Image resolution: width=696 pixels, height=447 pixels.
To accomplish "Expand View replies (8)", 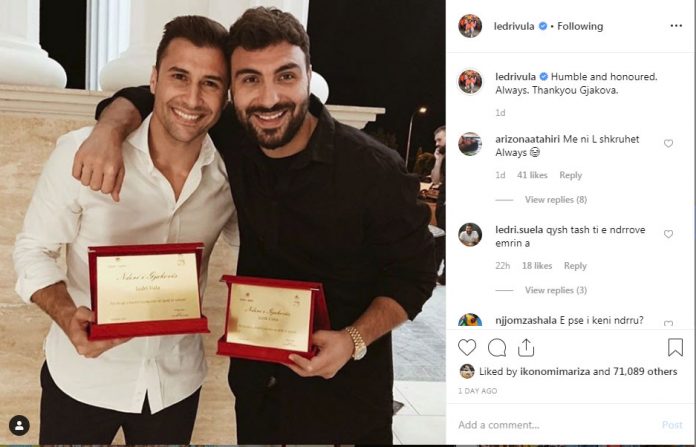I will 556,200.
